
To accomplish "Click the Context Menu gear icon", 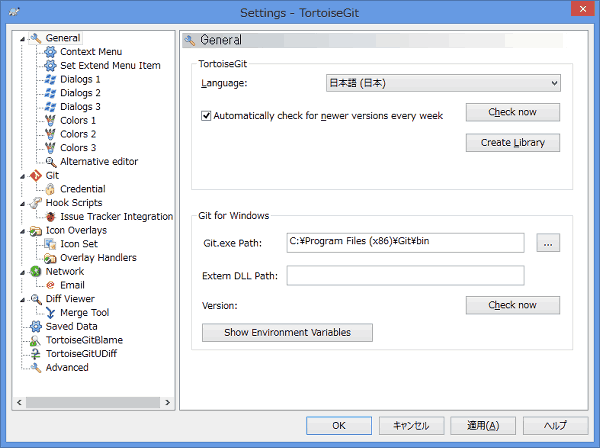I will 50,52.
